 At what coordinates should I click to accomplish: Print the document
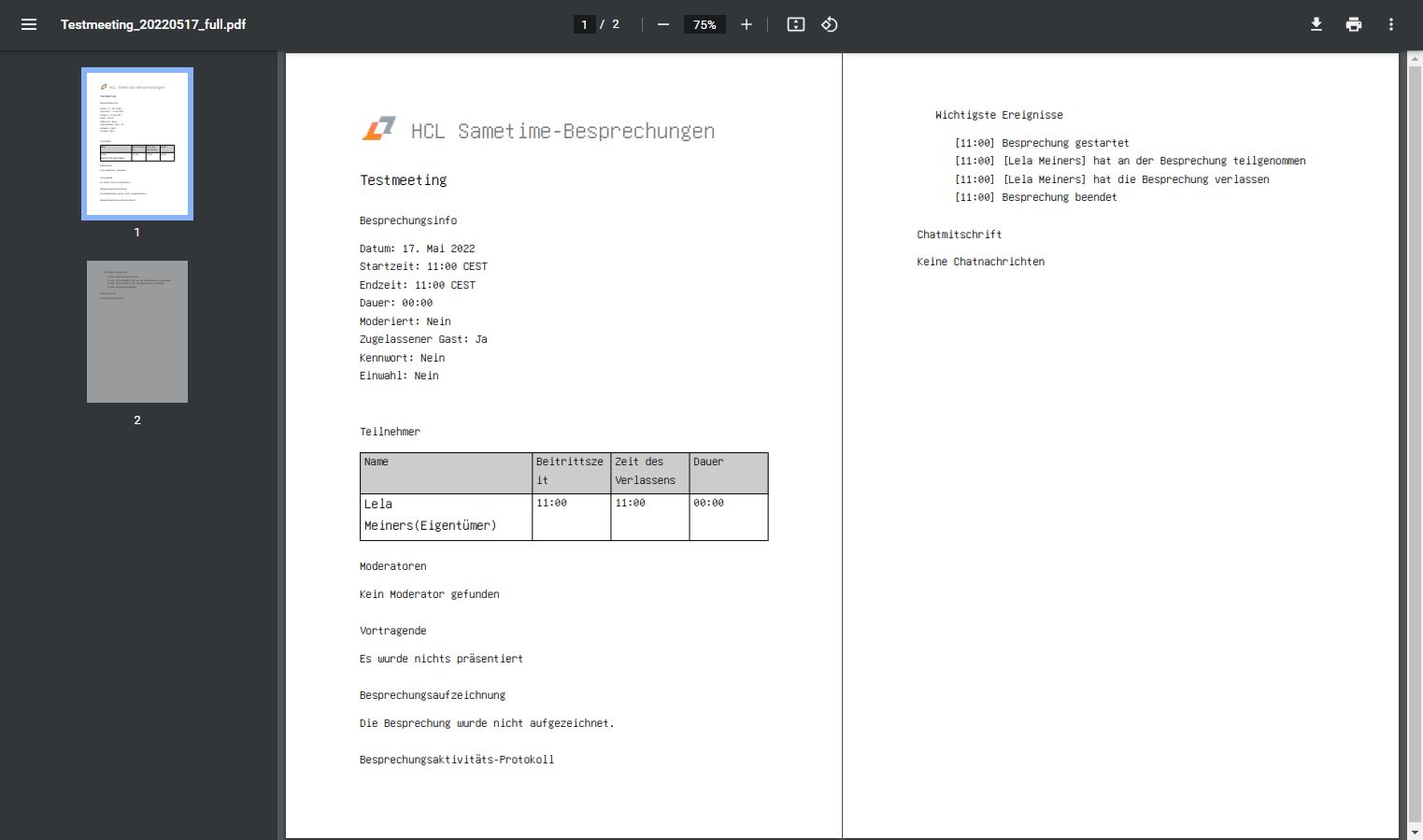click(x=1354, y=24)
